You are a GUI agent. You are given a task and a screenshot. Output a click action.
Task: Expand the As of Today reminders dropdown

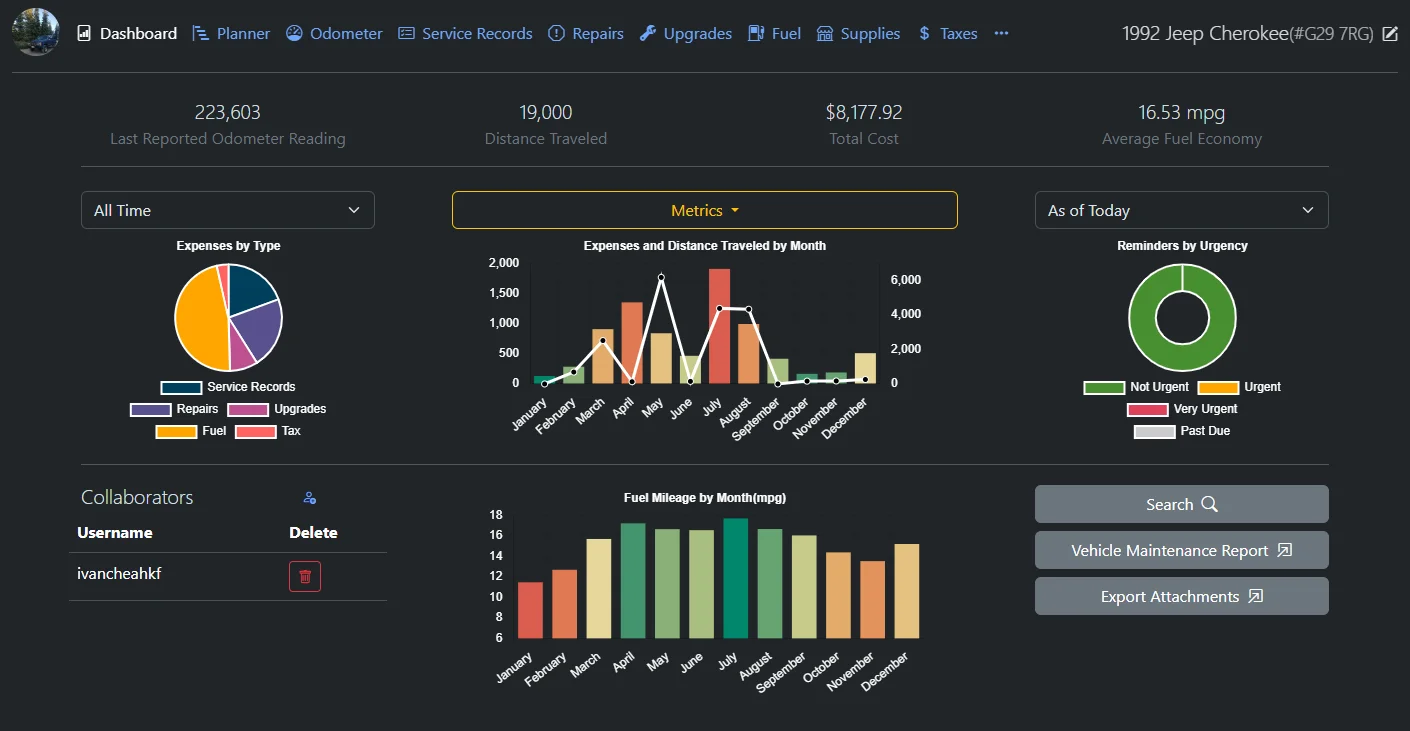pos(1181,210)
